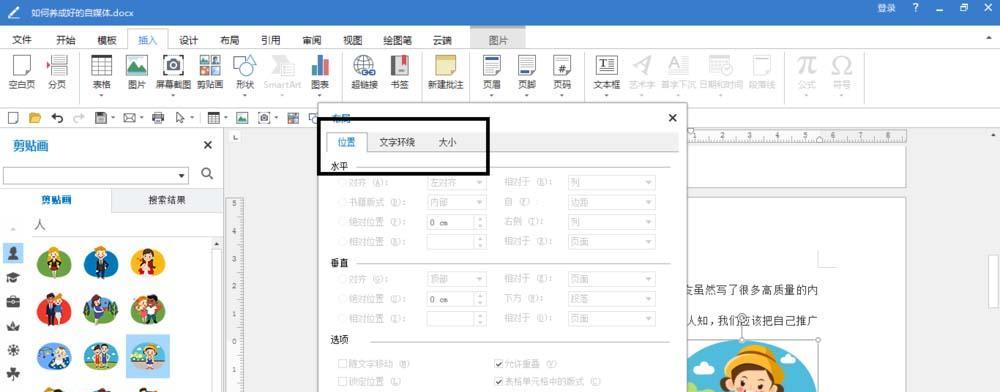Click the new document quick toolbar icon
Screen dimensions: 1000x392
13,117
